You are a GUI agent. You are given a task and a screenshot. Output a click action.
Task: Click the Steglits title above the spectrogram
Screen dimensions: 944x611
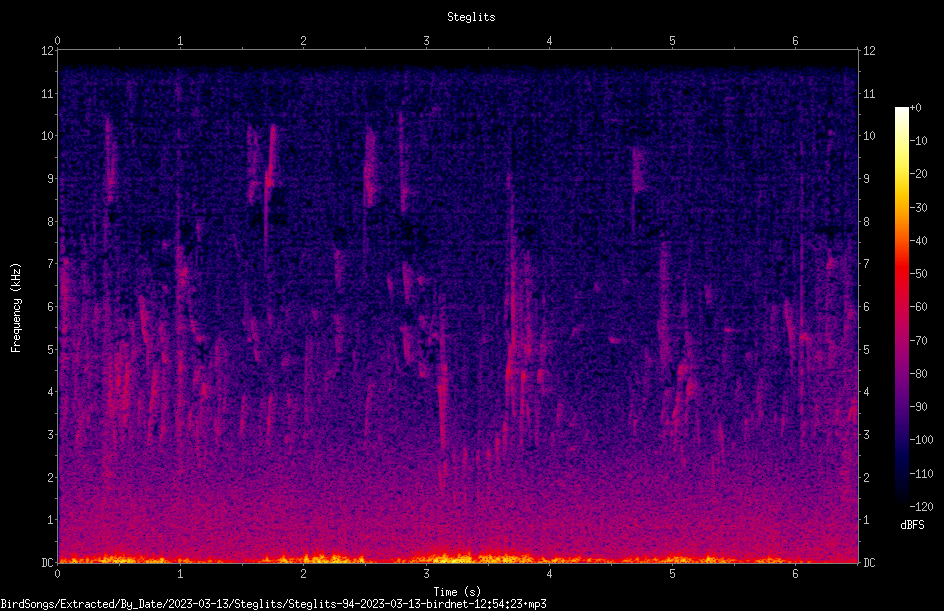(471, 17)
